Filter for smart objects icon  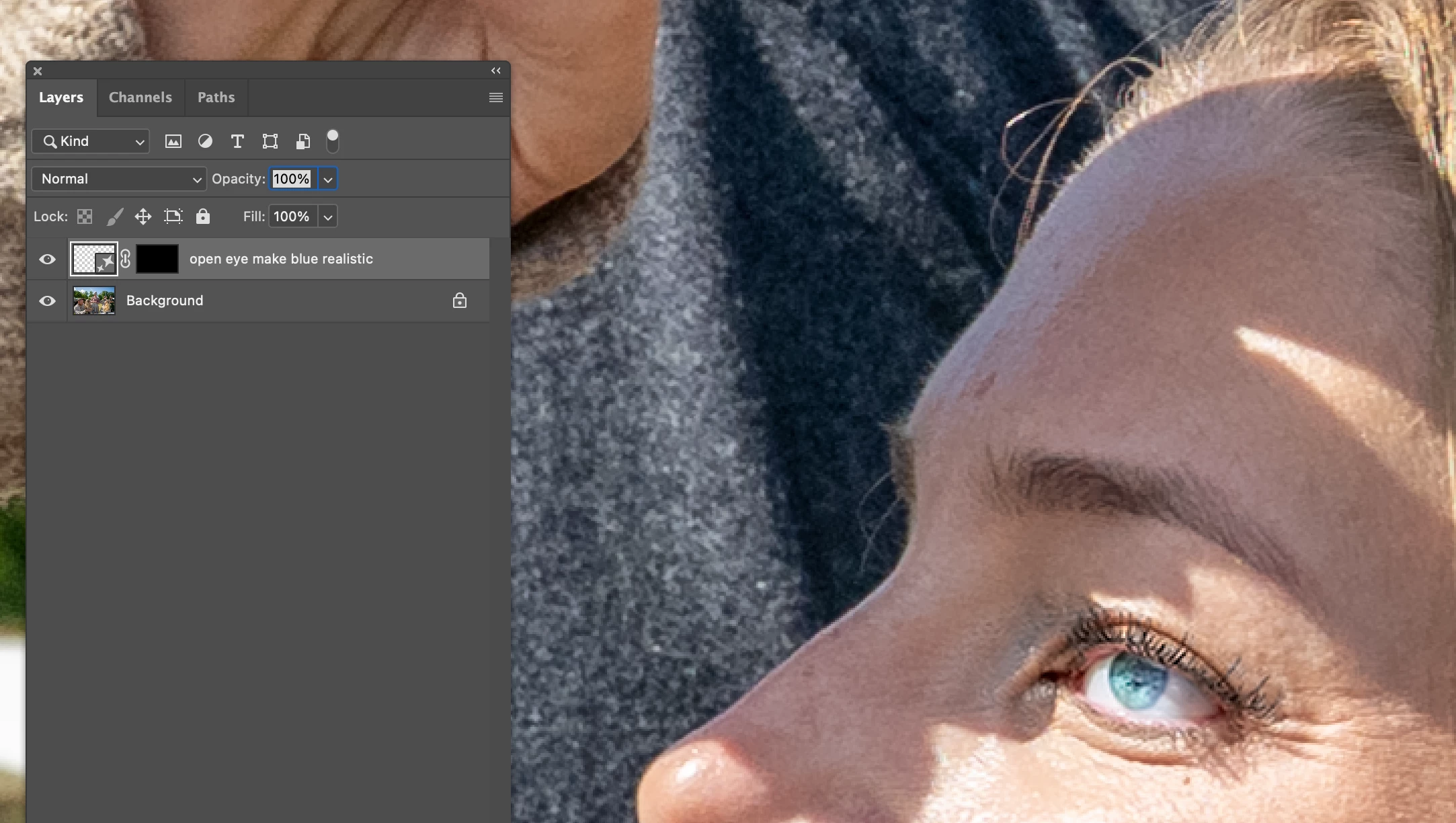303,141
